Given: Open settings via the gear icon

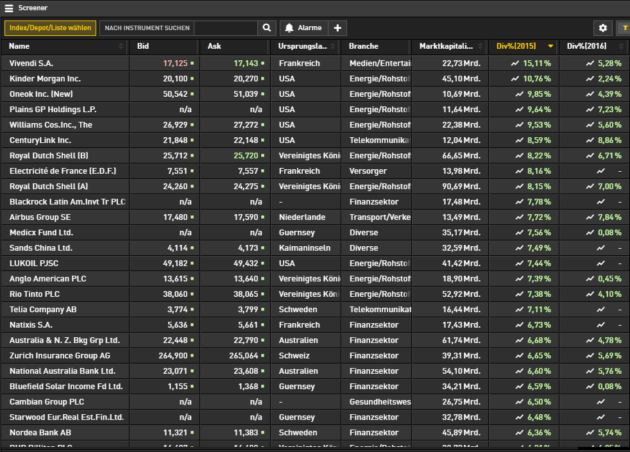Looking at the screenshot, I should pyautogui.click(x=603, y=28).
